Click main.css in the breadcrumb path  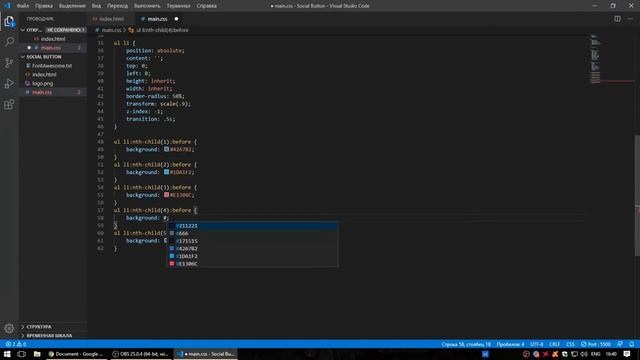click(x=111, y=30)
